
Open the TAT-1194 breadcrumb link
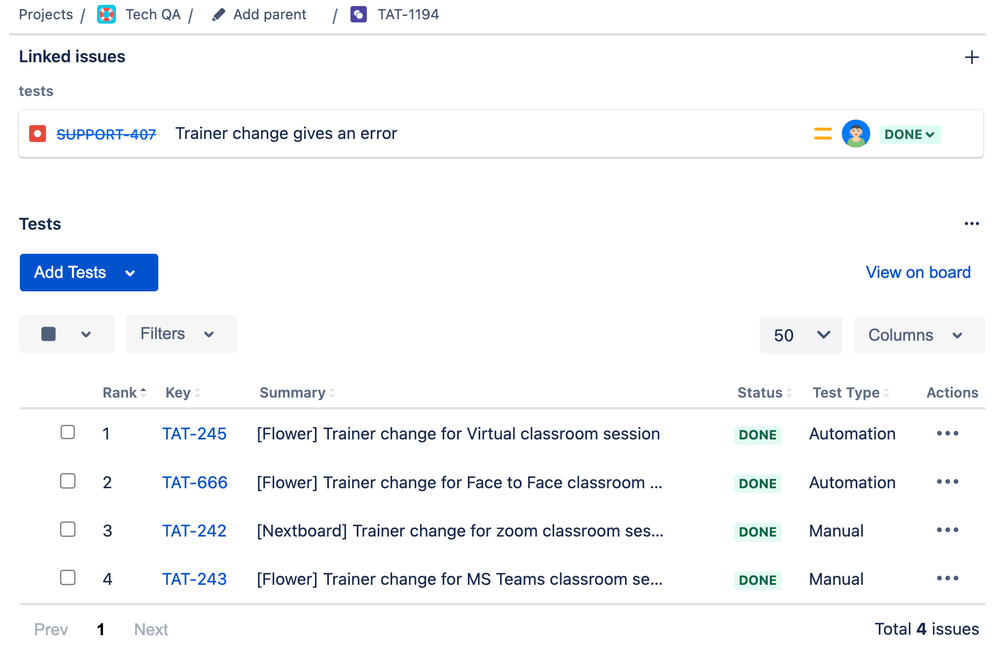(408, 14)
